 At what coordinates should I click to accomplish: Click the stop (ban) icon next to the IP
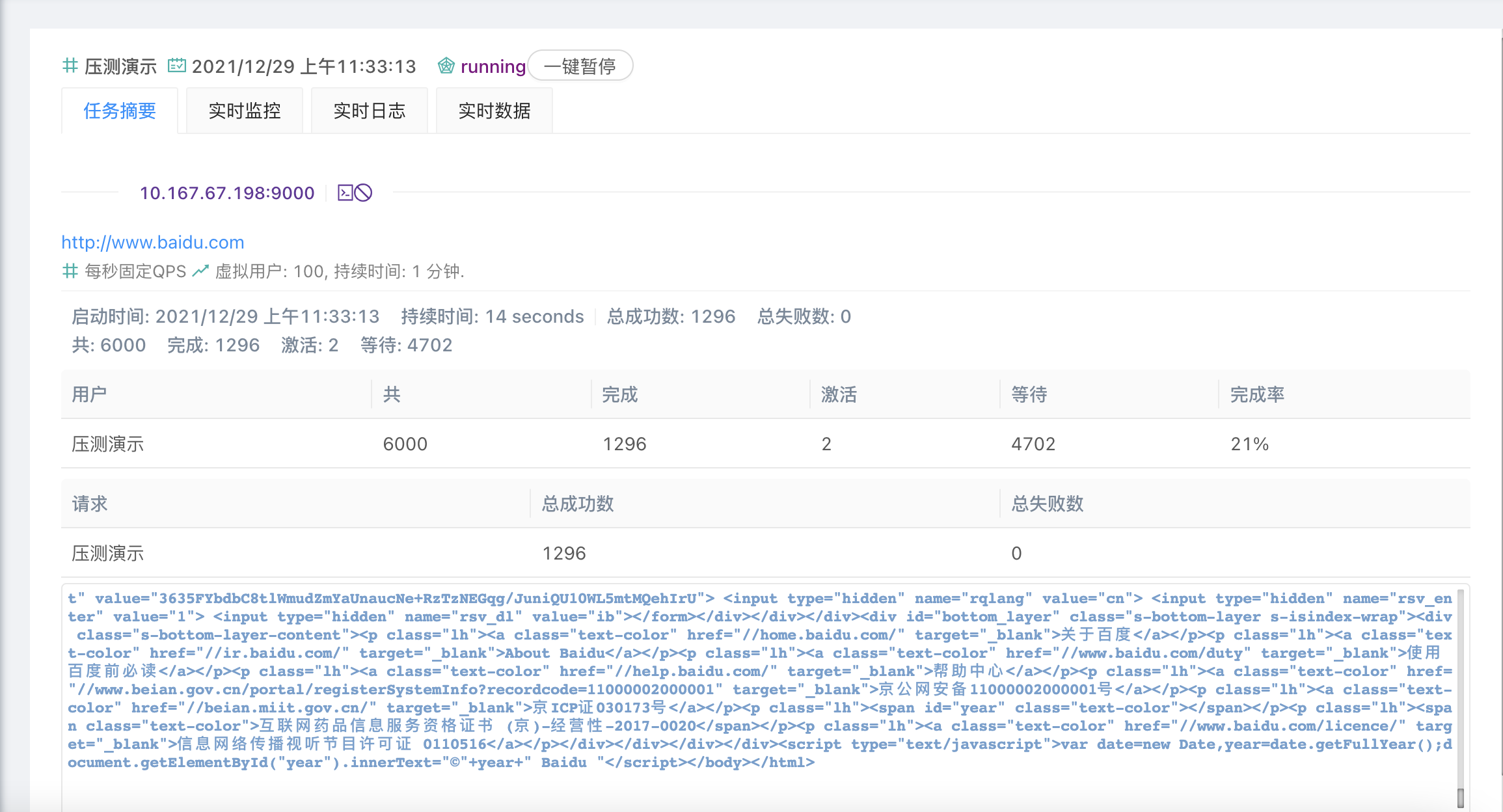[x=364, y=193]
